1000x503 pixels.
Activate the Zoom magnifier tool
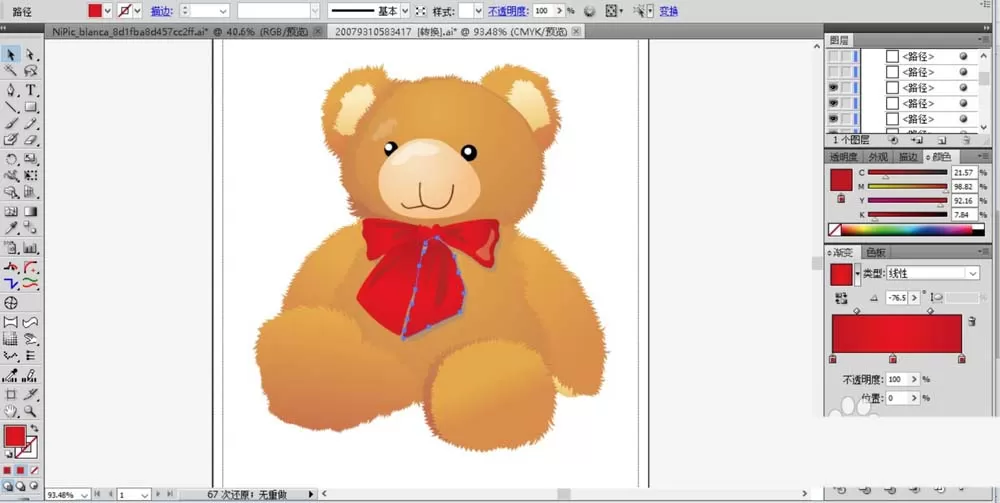coord(30,411)
